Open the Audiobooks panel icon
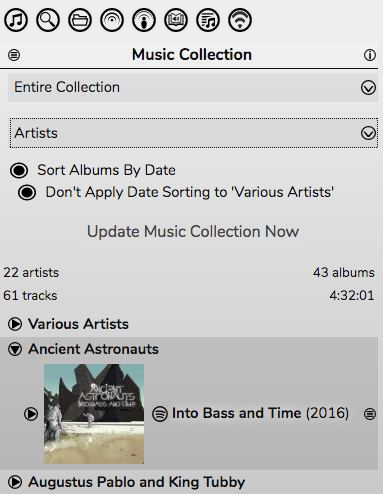Screen dimensions: 383x494 (x=176, y=20)
